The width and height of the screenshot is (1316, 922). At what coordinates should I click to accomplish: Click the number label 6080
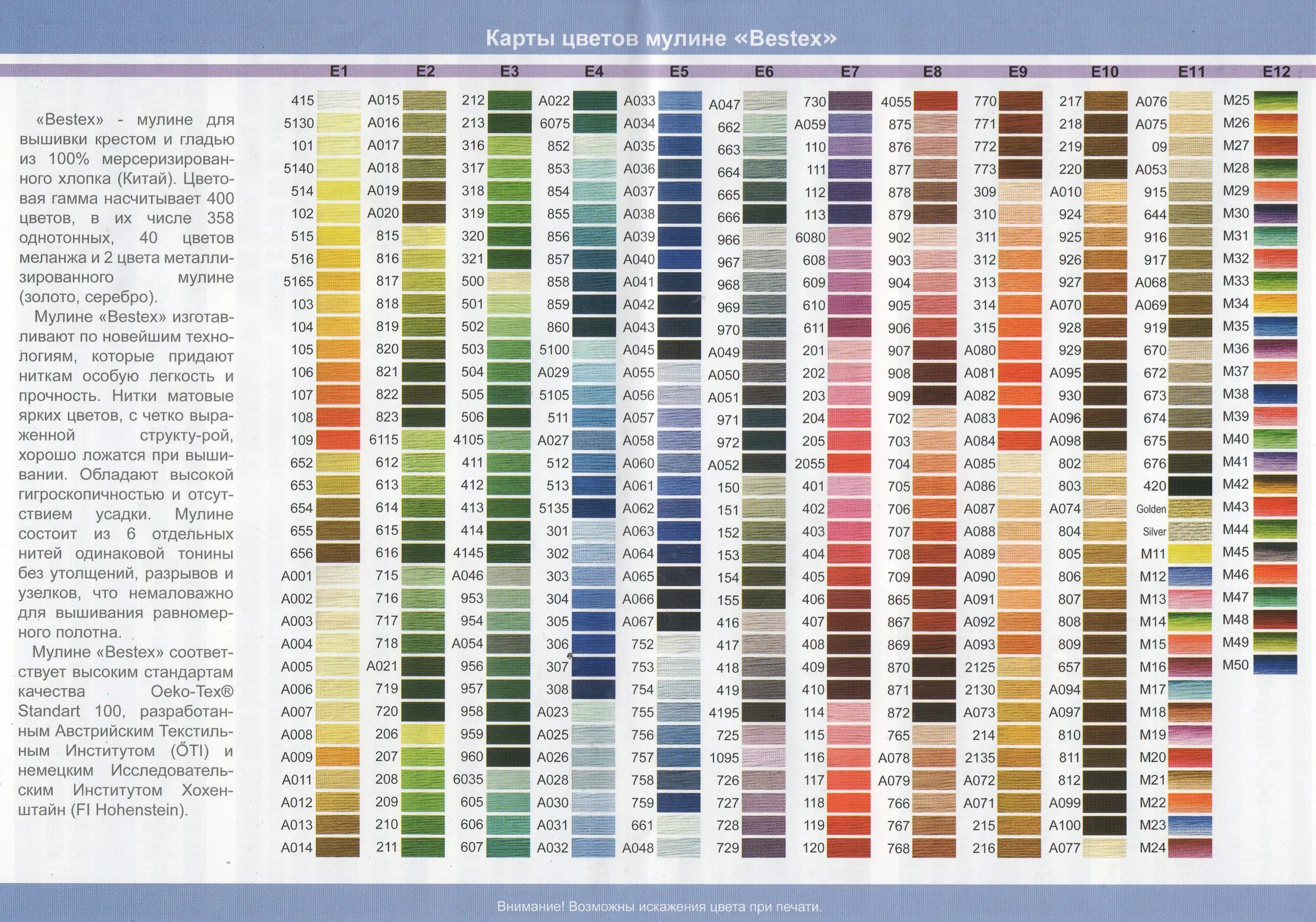pos(810,237)
